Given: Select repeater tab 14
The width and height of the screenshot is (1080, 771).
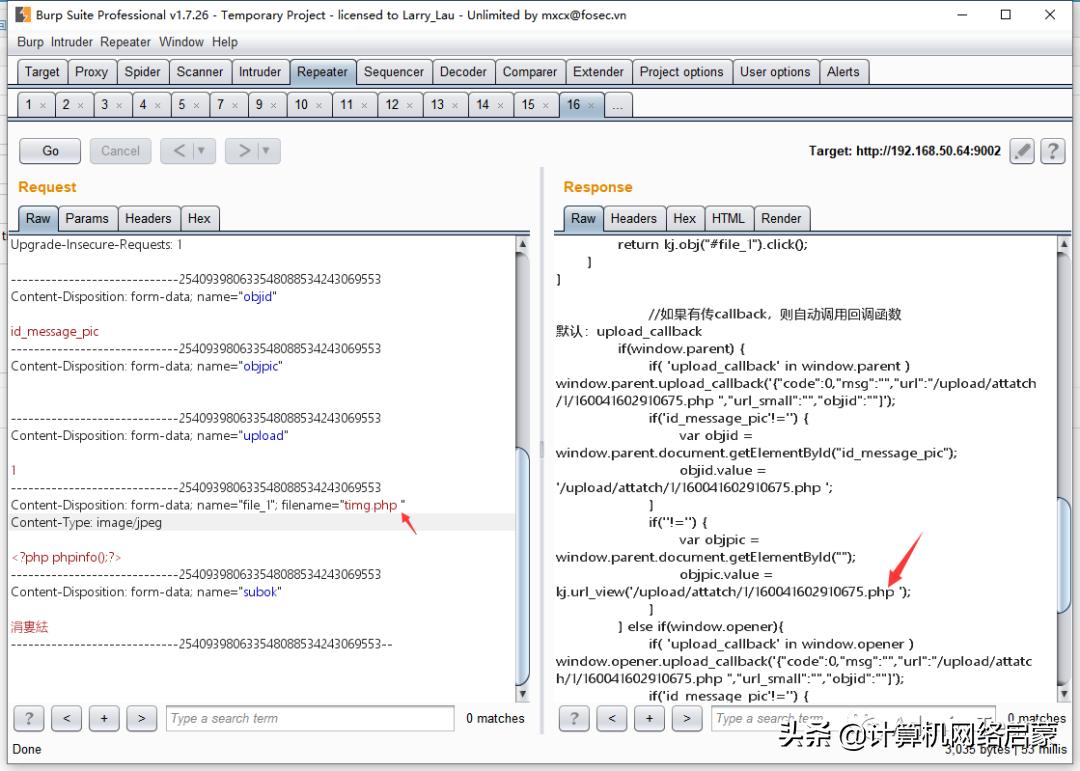Looking at the screenshot, I should [x=490, y=105].
